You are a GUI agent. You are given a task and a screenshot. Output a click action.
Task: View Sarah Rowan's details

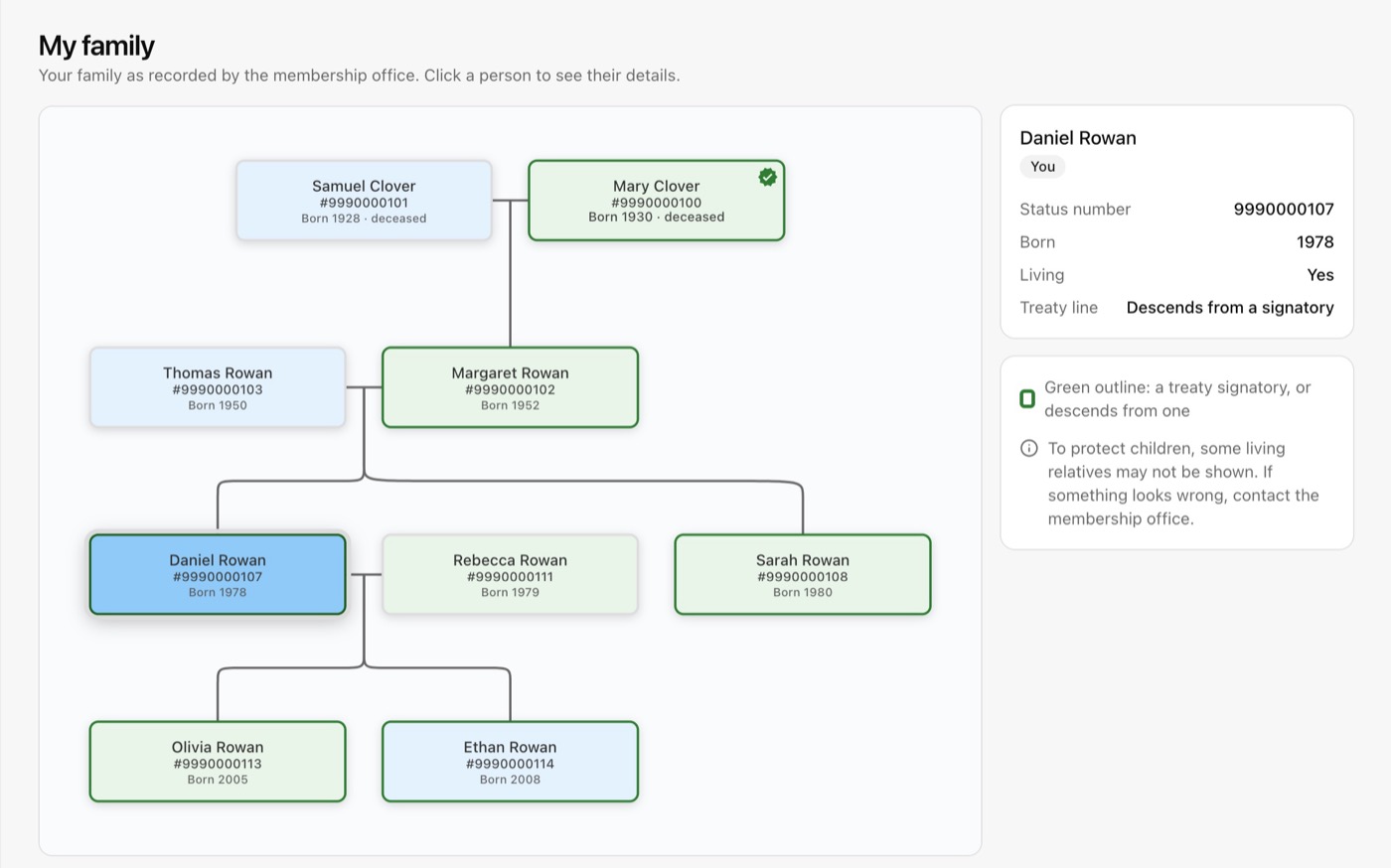[803, 574]
